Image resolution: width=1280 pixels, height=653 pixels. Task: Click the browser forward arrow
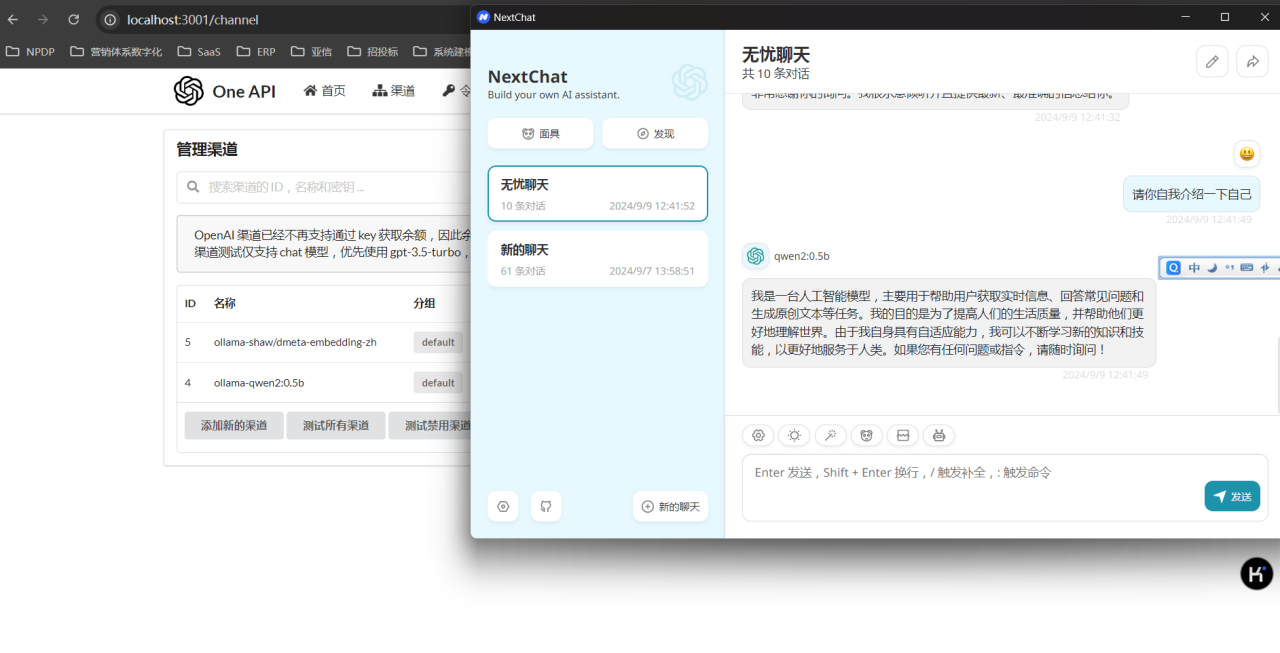43,19
